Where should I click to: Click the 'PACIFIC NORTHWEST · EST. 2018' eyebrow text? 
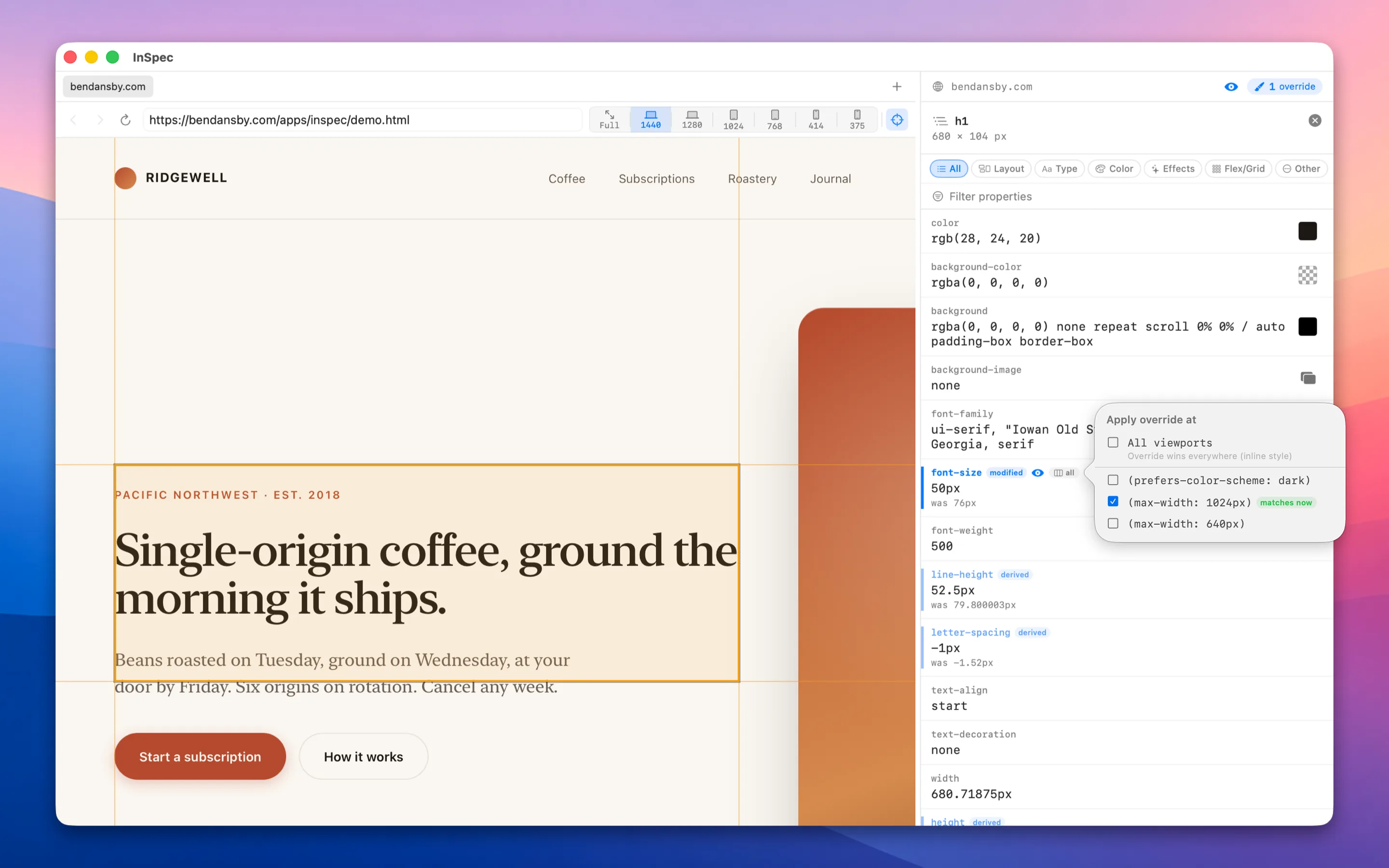(227, 495)
